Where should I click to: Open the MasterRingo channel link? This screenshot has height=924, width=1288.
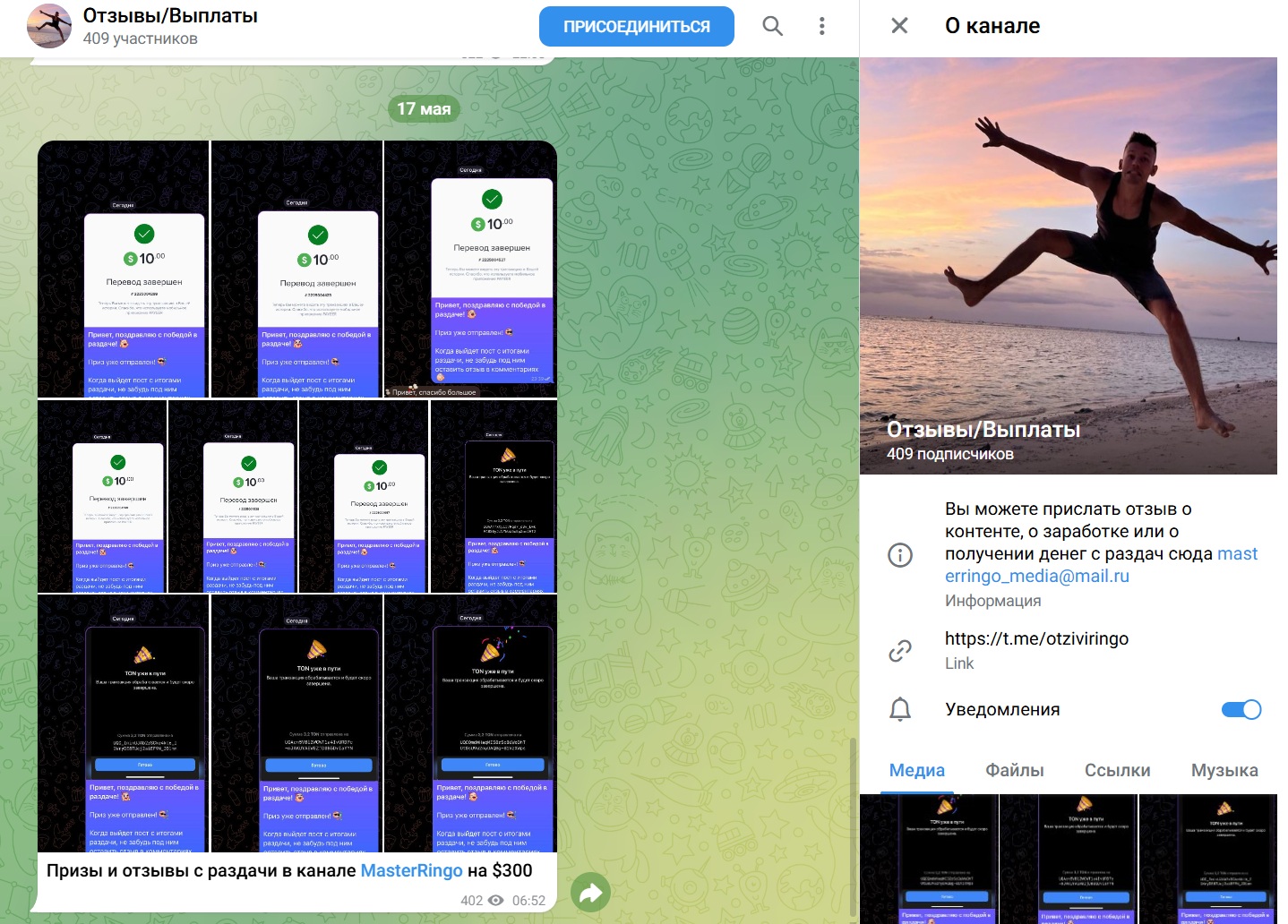click(x=411, y=870)
